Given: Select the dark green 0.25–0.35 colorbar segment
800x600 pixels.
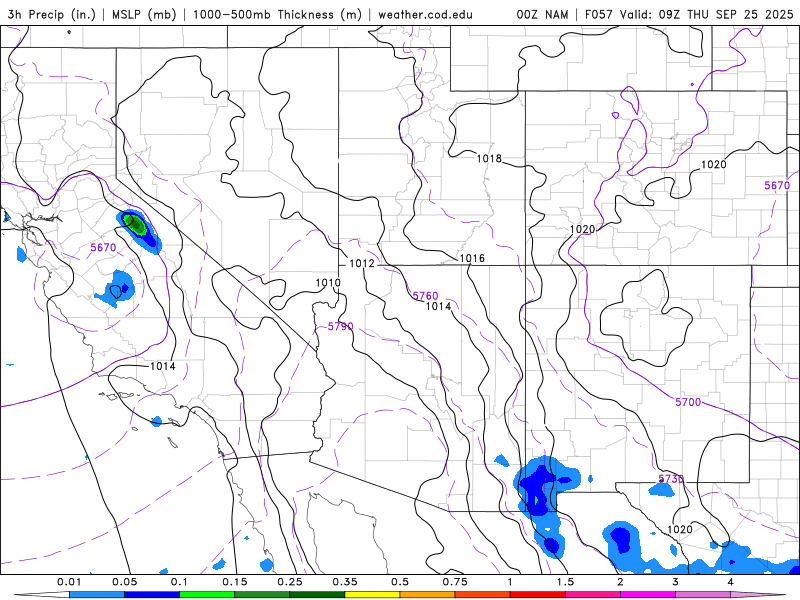Looking at the screenshot, I should (x=317, y=595).
